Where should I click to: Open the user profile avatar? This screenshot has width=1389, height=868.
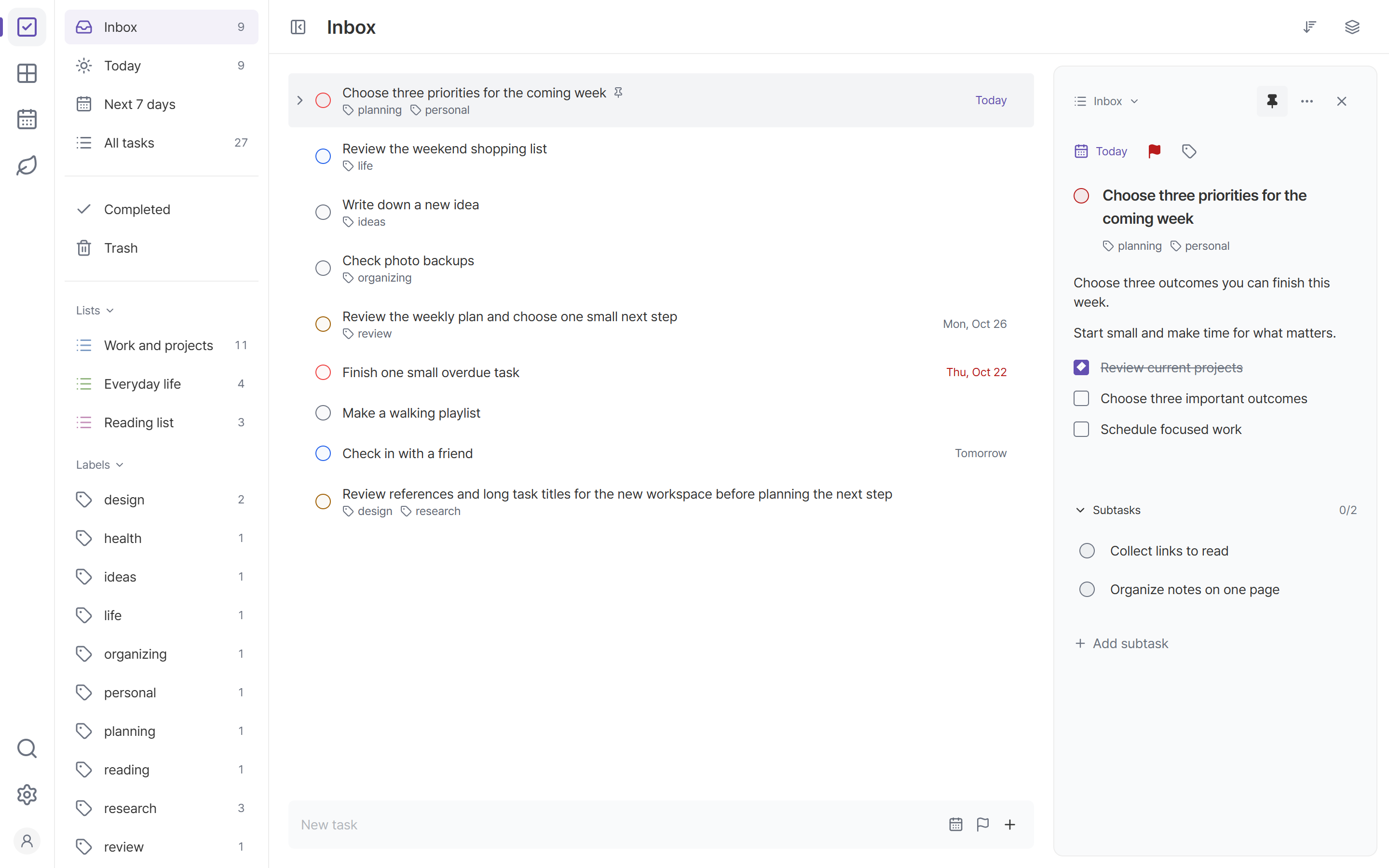click(27, 841)
